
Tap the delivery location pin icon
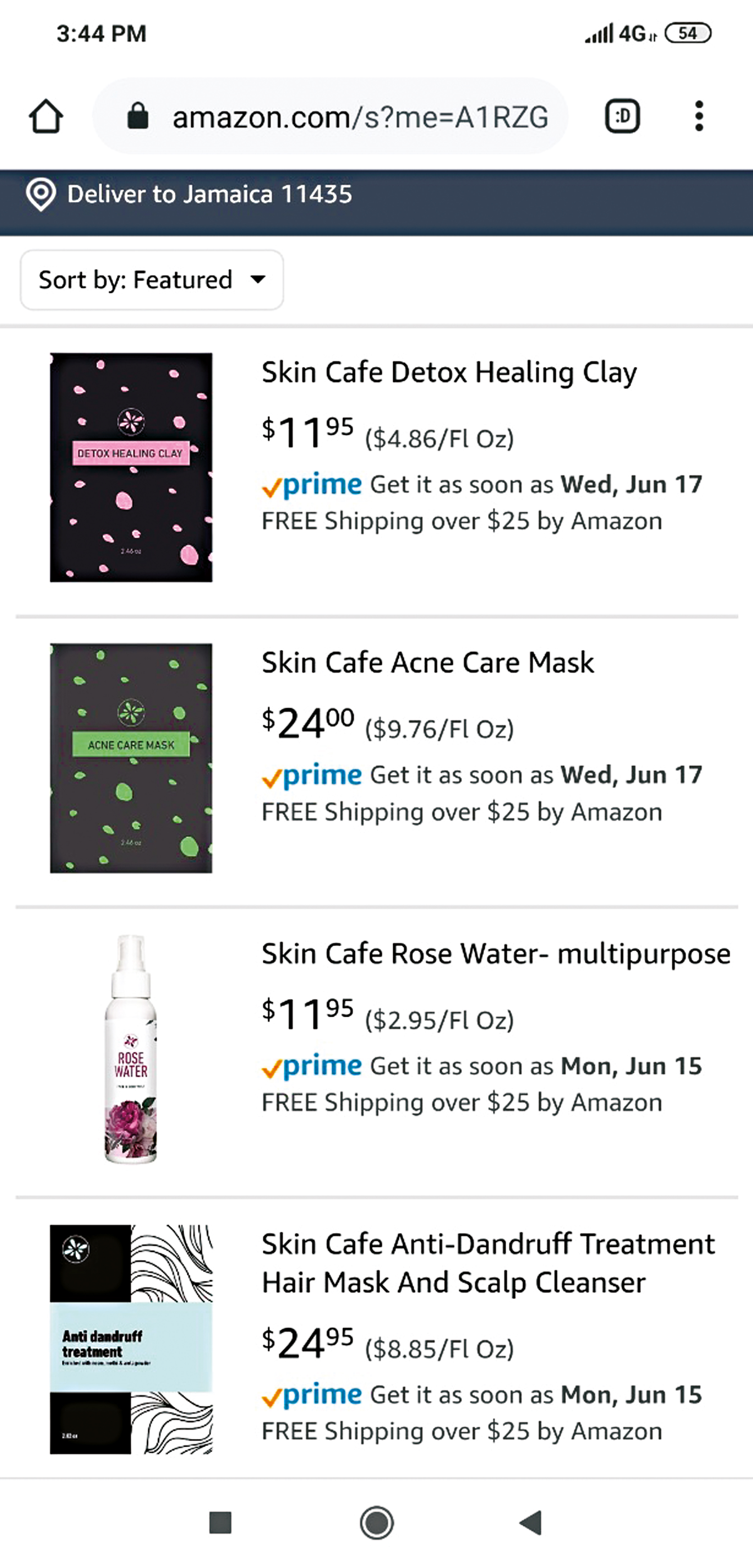click(41, 195)
